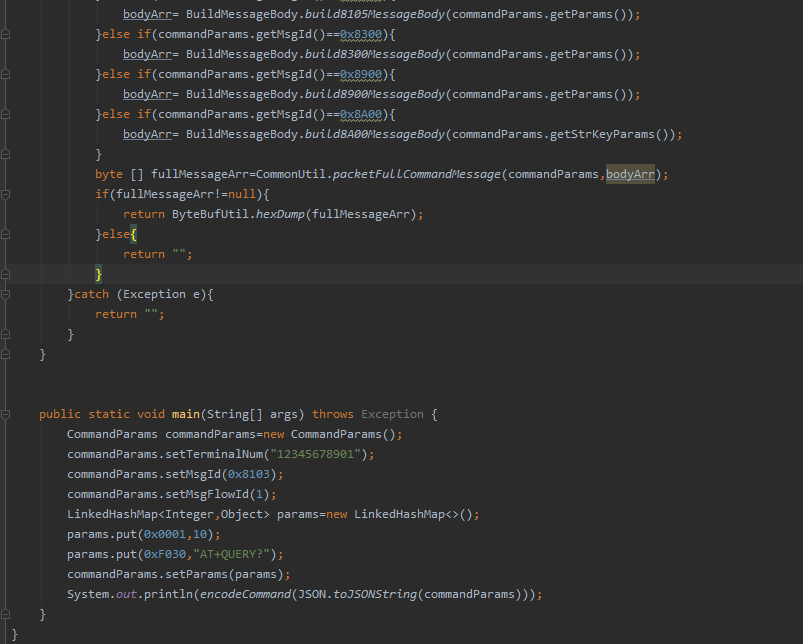The width and height of the screenshot is (803, 644).
Task: Fold the else if 0x8300 branch
Action: (7, 34)
